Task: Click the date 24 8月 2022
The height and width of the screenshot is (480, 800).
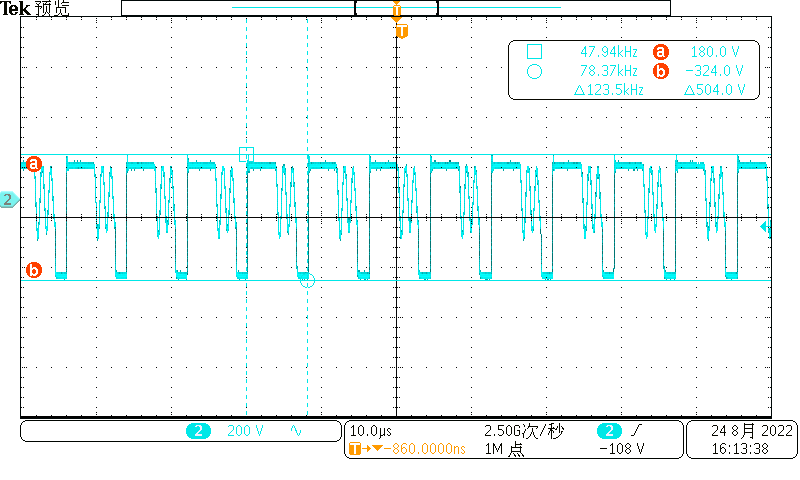Action: pos(752,431)
